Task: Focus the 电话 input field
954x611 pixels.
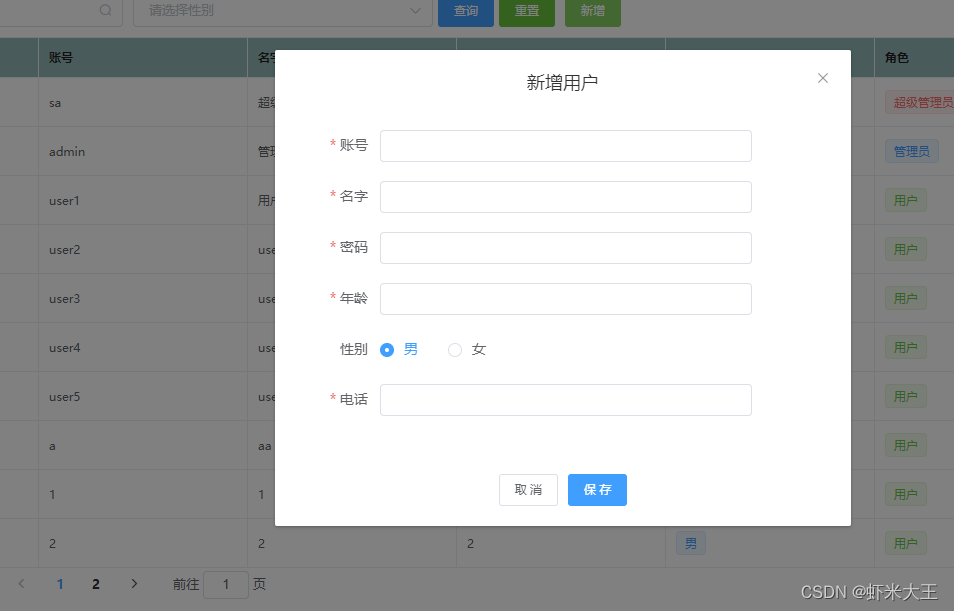Action: [x=566, y=400]
